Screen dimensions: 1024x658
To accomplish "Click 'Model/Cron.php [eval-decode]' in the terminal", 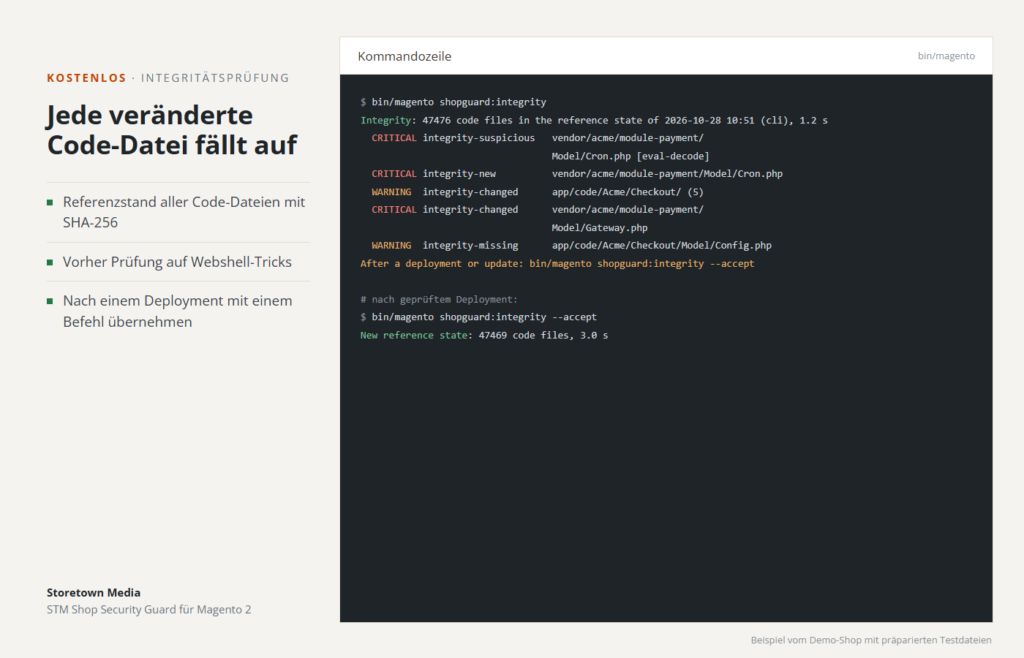I will point(630,156).
